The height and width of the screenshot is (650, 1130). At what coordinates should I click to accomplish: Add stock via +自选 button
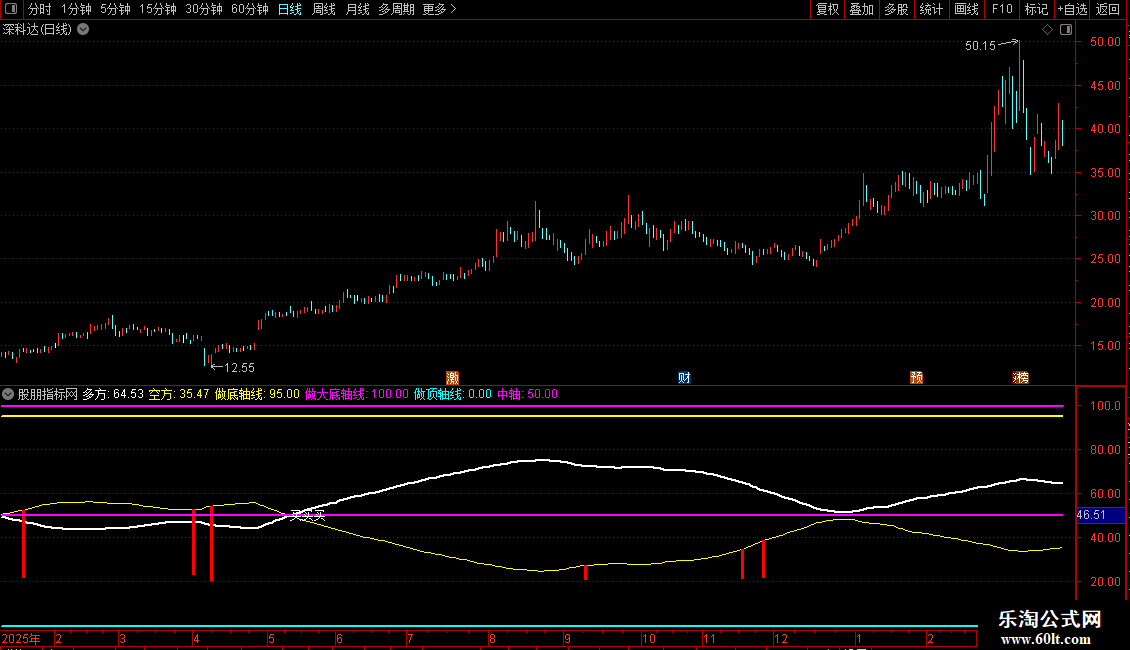[x=1072, y=9]
